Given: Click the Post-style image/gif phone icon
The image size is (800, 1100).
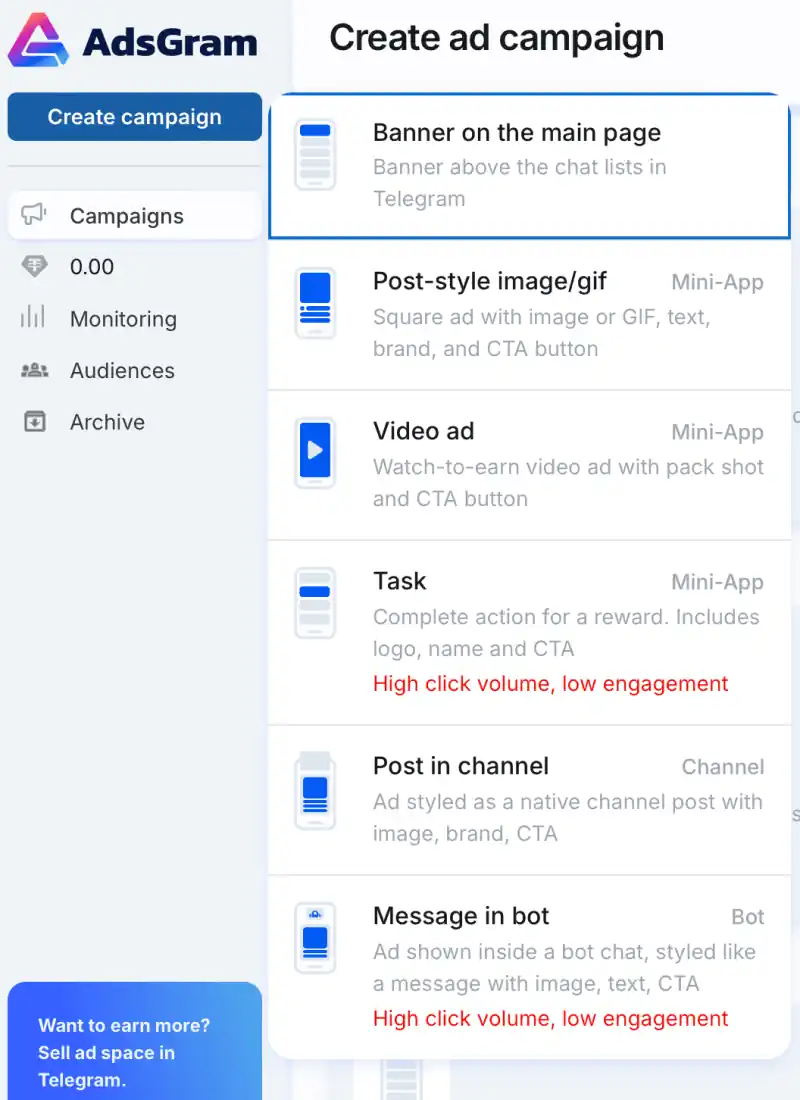Looking at the screenshot, I should tap(315, 303).
